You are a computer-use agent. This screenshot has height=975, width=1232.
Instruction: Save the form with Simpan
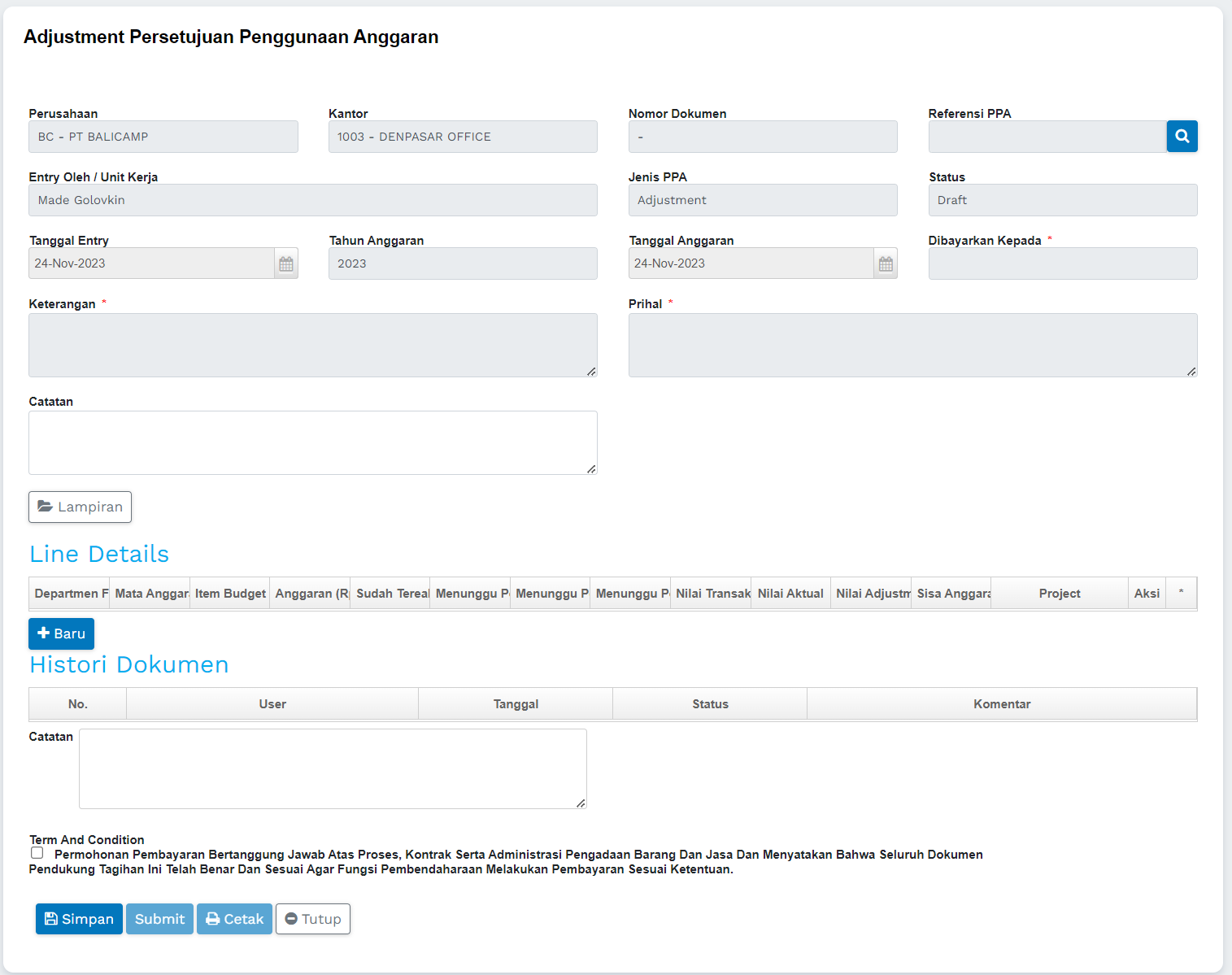(79, 919)
